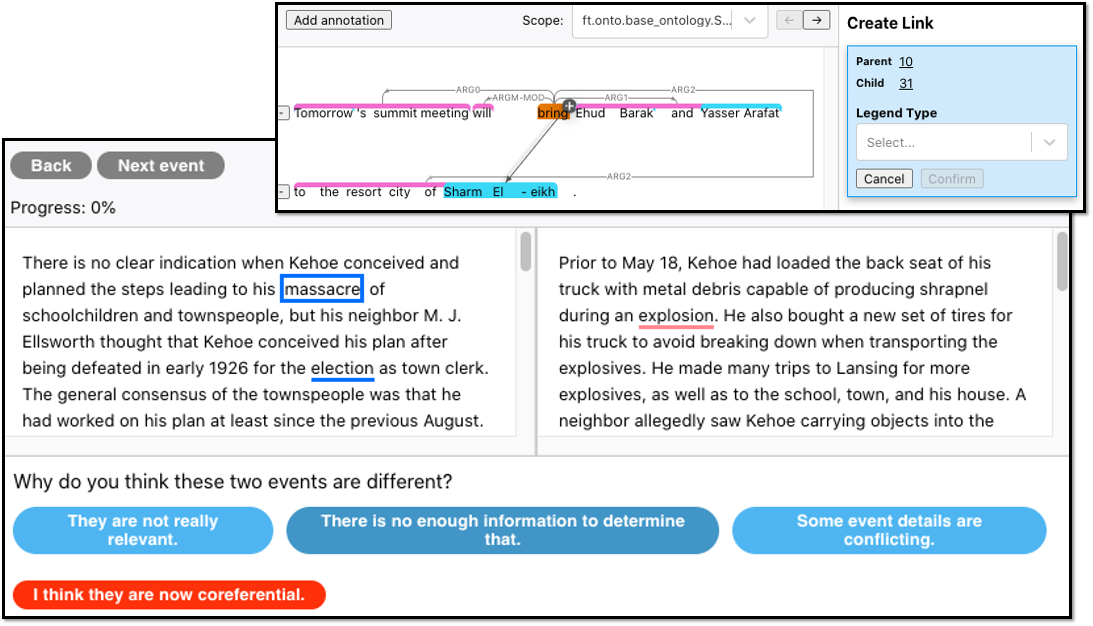1093x626 pixels.
Task: Click the boxed word 'massacre'
Action: (x=322, y=289)
